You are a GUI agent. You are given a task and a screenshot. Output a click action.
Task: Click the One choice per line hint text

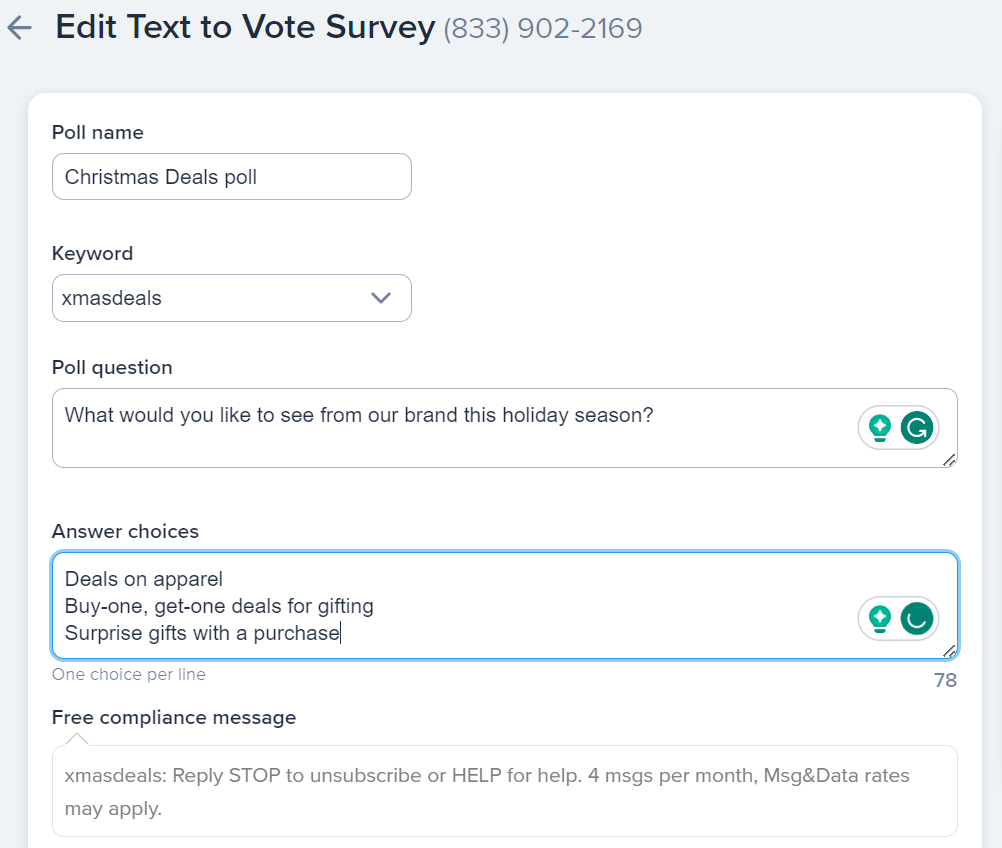(x=128, y=674)
